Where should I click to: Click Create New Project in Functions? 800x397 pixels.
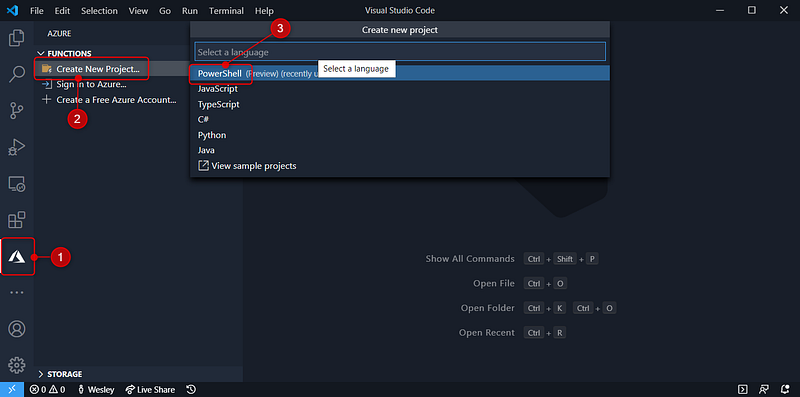tap(98, 69)
